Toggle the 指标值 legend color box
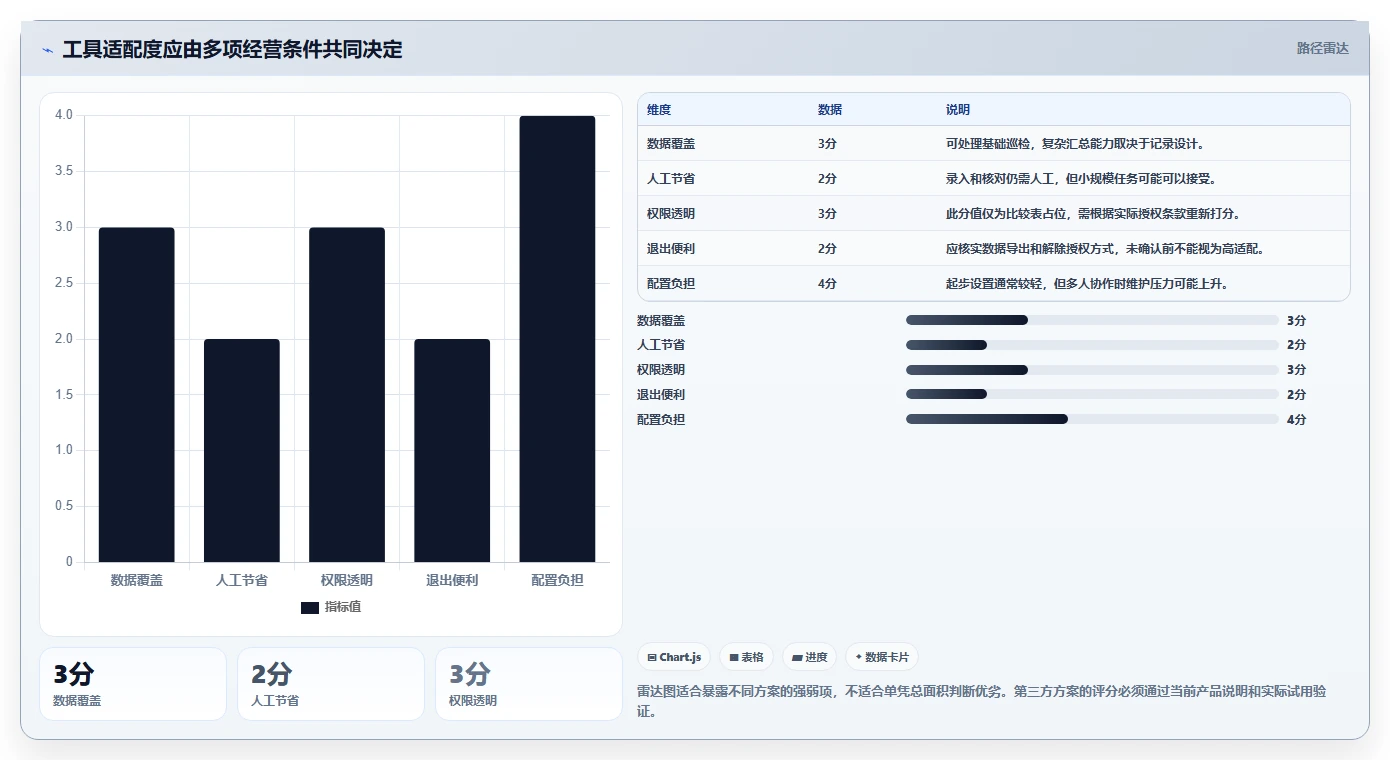 310,607
